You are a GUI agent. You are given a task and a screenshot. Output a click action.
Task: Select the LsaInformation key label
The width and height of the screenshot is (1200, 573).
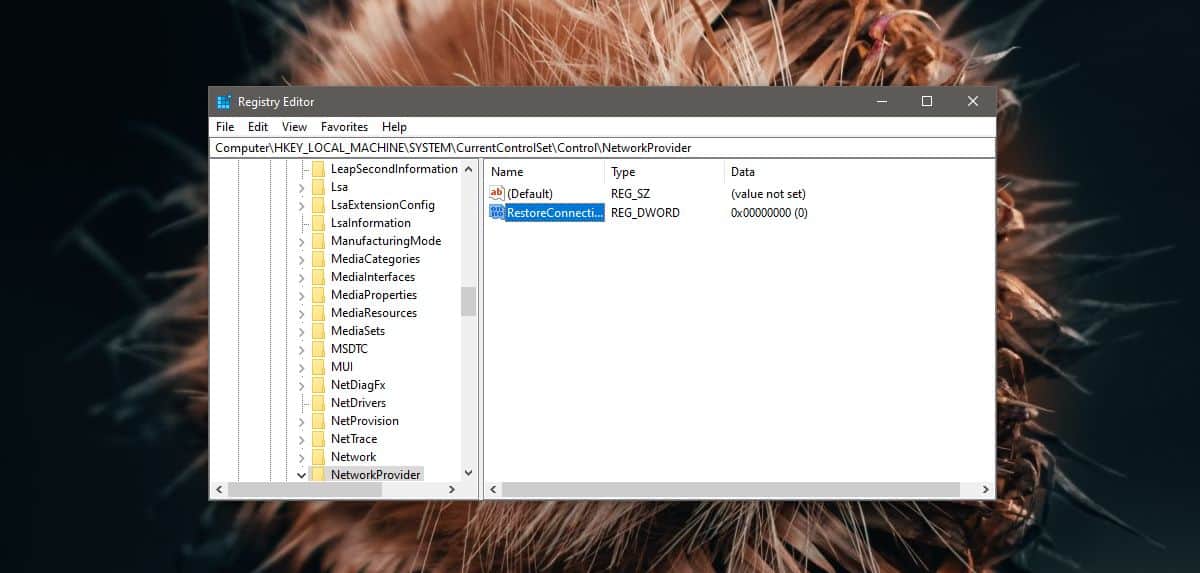click(x=371, y=223)
